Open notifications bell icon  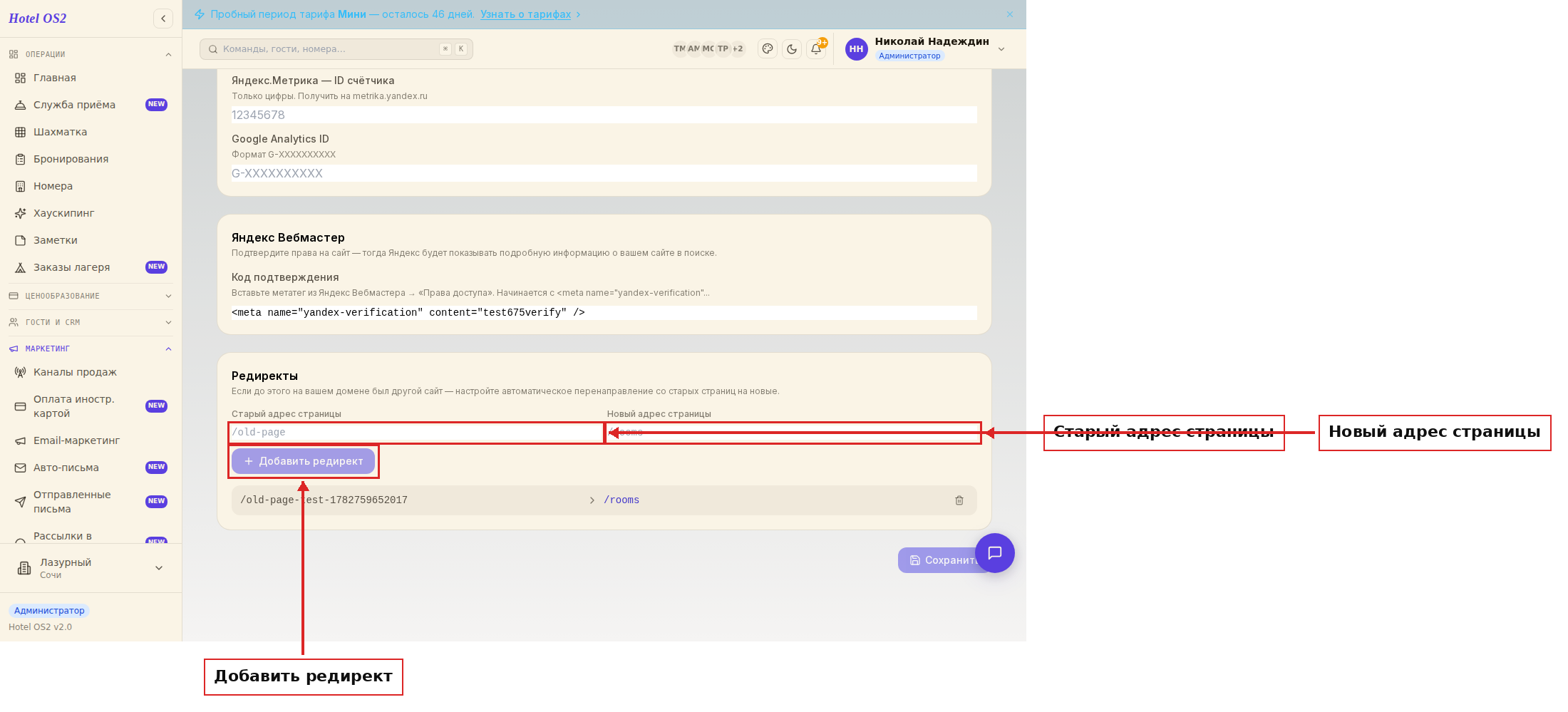(x=816, y=49)
